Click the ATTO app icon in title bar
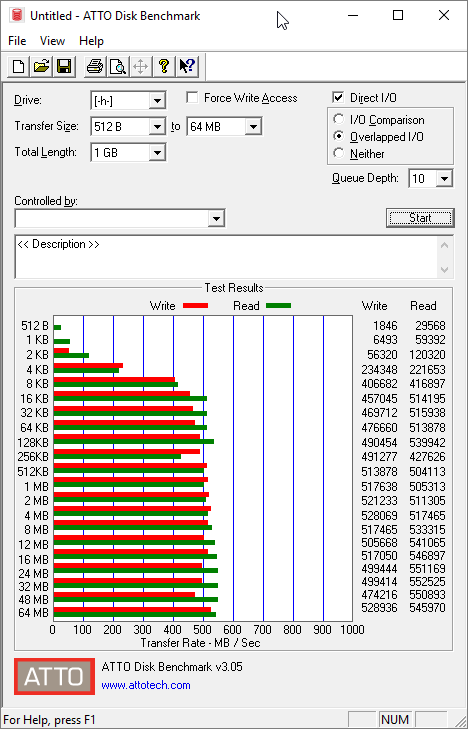Viewport: 468px width, 729px height. pyautogui.click(x=17, y=16)
